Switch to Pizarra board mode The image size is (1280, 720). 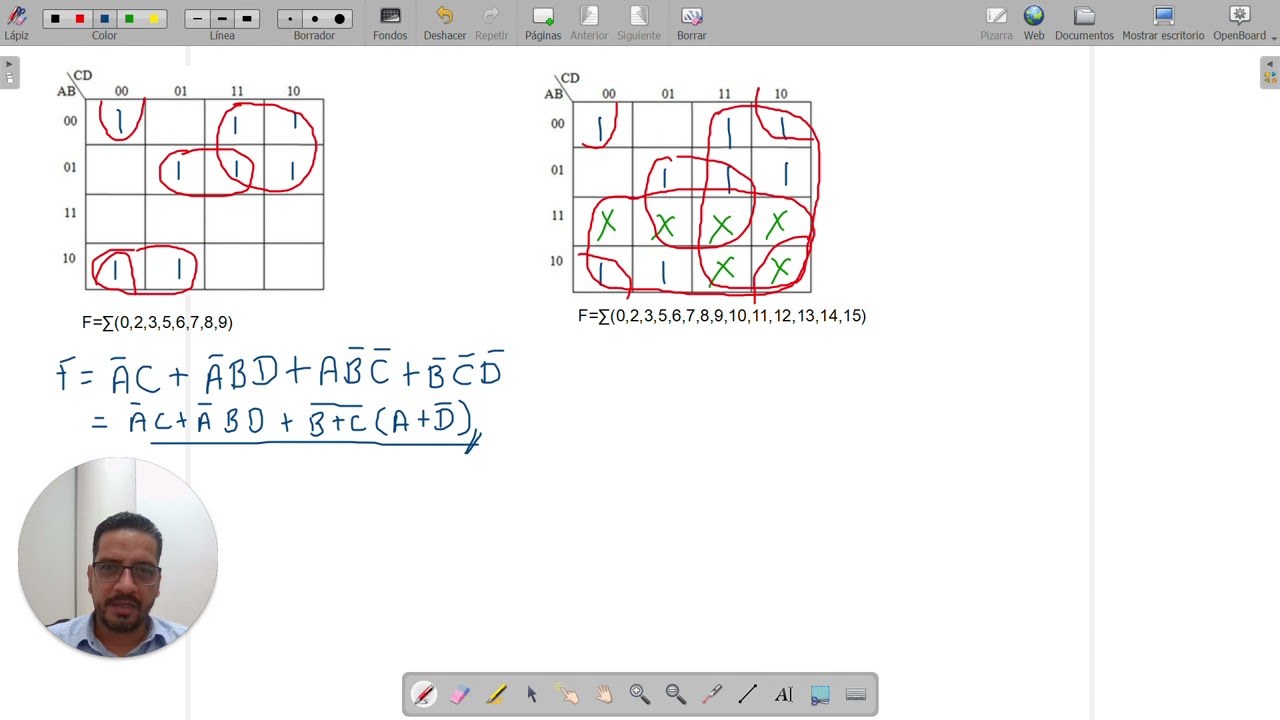(x=996, y=23)
